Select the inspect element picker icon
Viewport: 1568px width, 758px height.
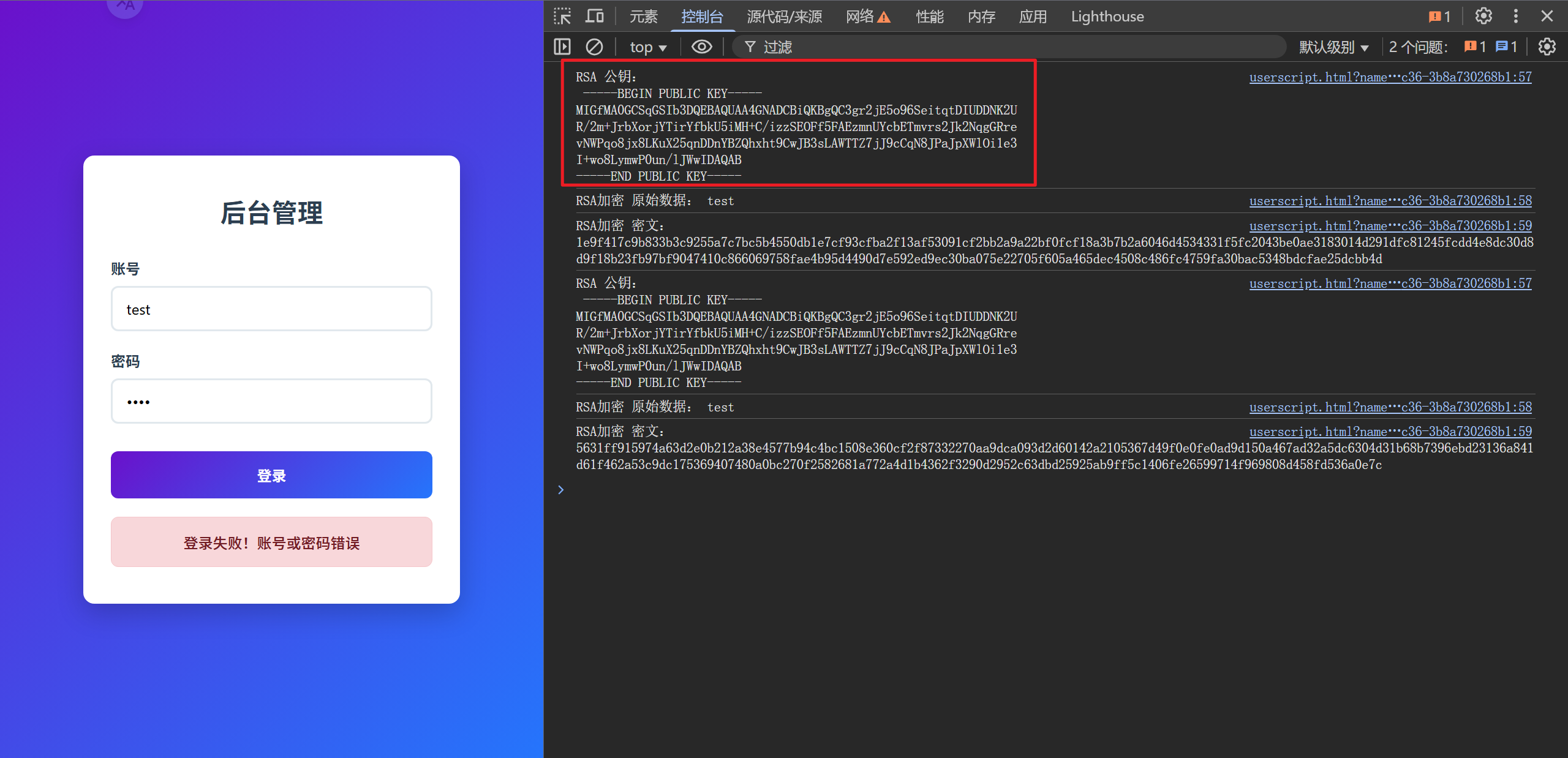pos(562,17)
